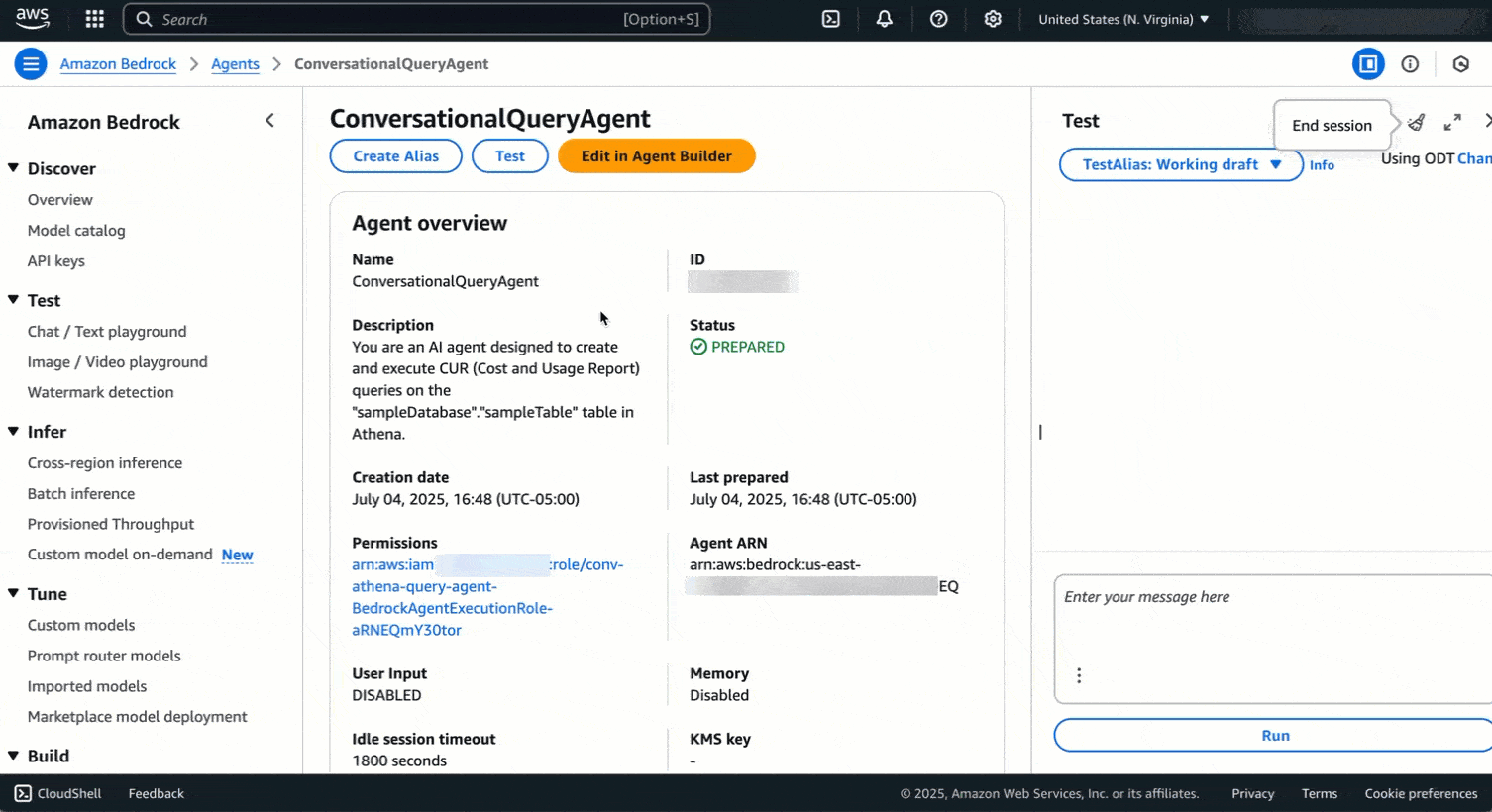Open the settings gear in the top bar

[993, 19]
